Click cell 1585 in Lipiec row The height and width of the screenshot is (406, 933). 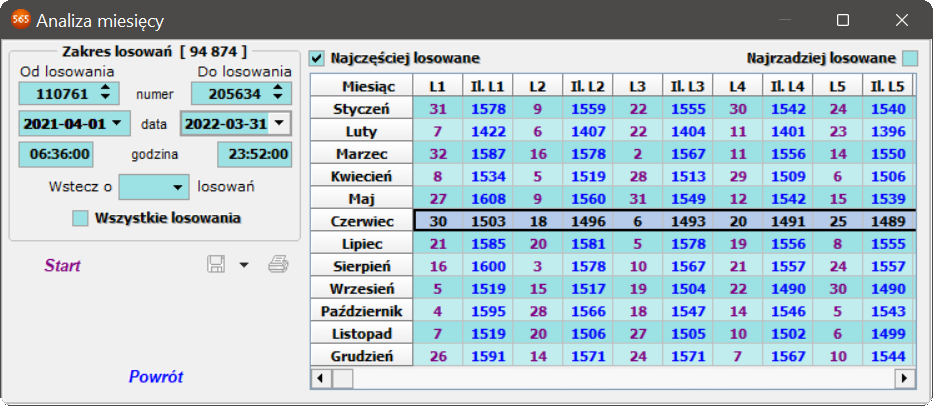tap(488, 244)
